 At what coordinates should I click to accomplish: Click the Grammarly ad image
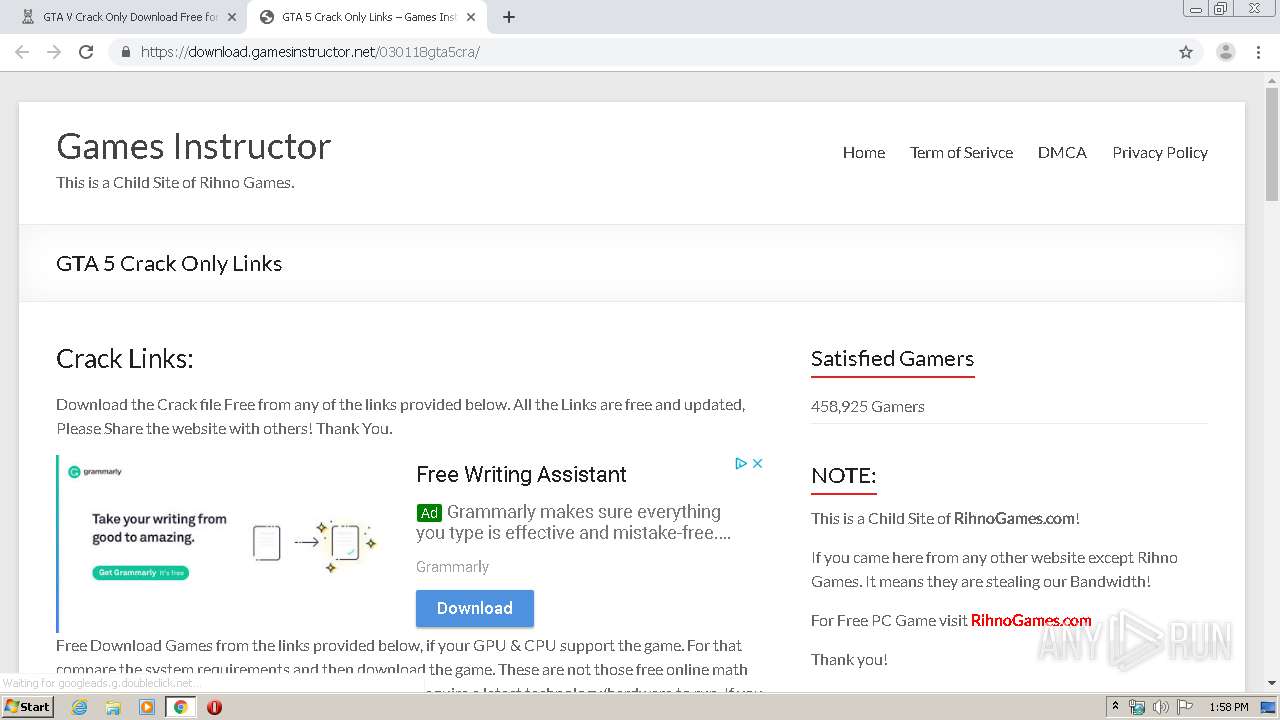tap(228, 544)
